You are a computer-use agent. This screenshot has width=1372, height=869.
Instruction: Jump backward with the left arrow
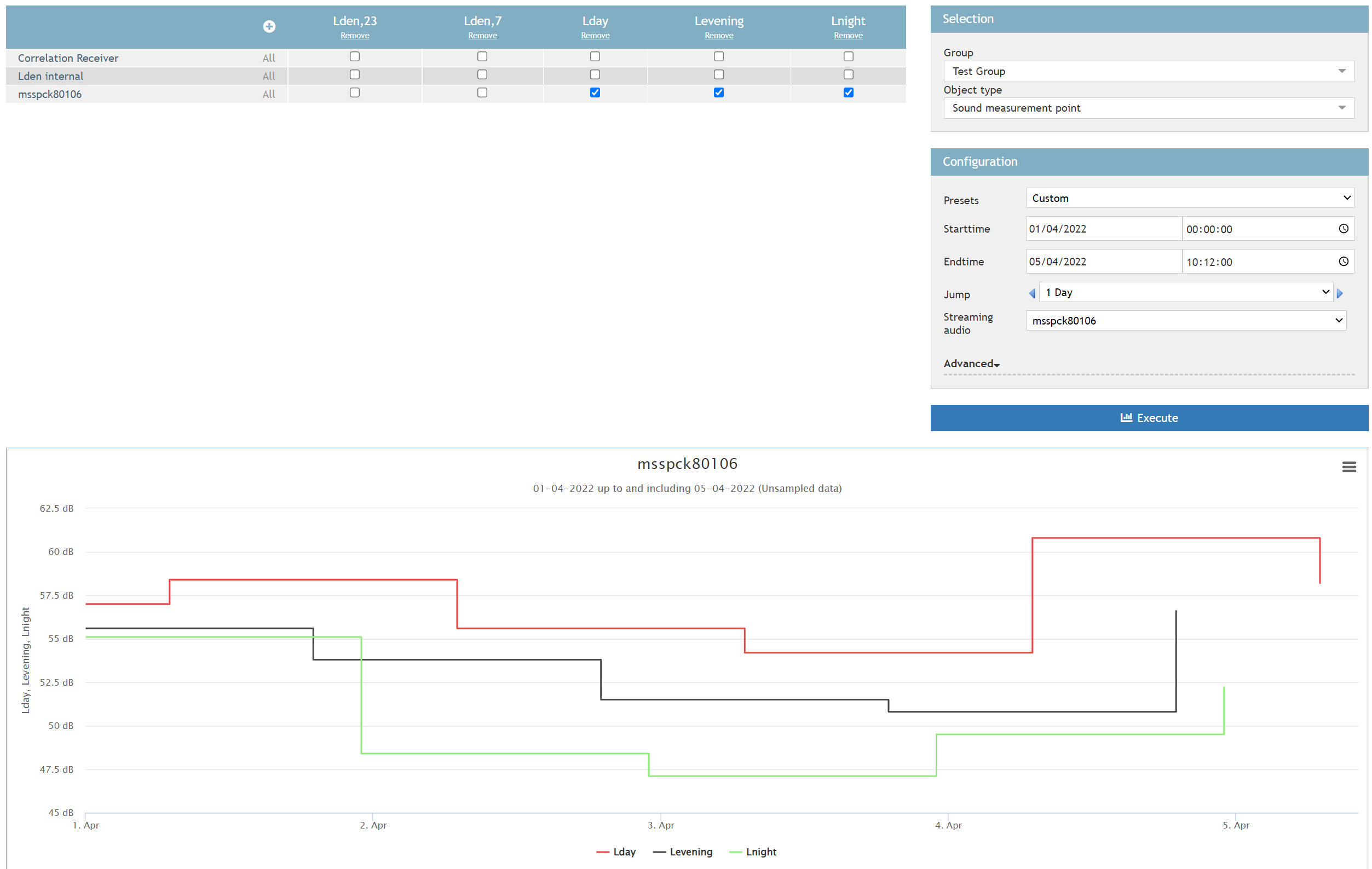[x=1031, y=293]
